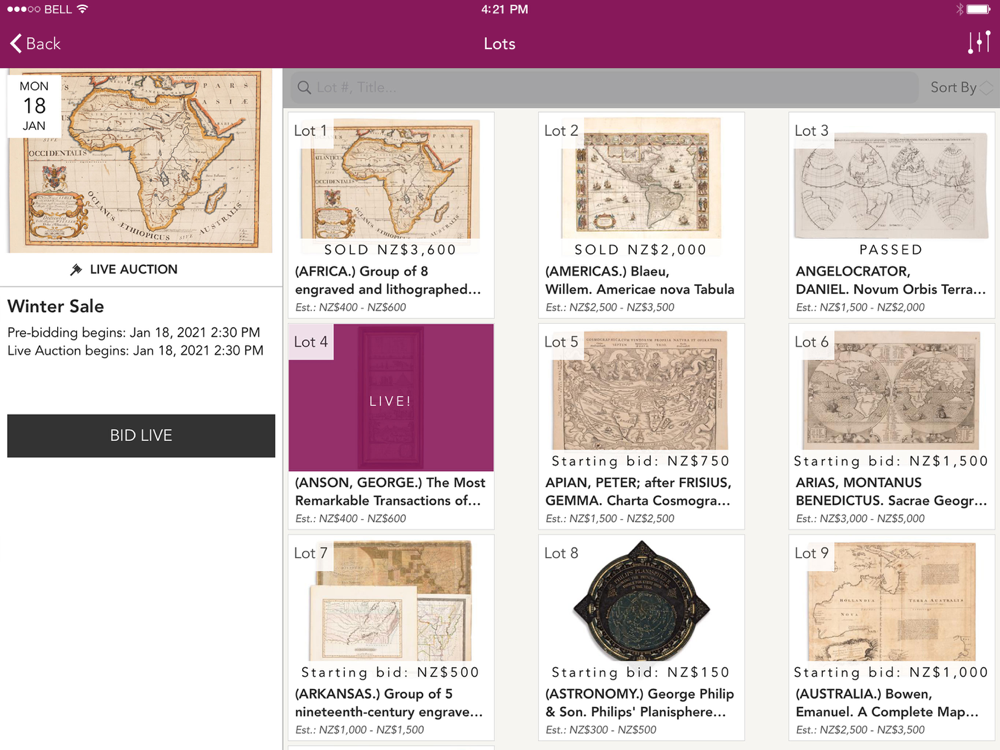
Task: Tap the Wi-Fi status icon
Action: [x=82, y=9]
